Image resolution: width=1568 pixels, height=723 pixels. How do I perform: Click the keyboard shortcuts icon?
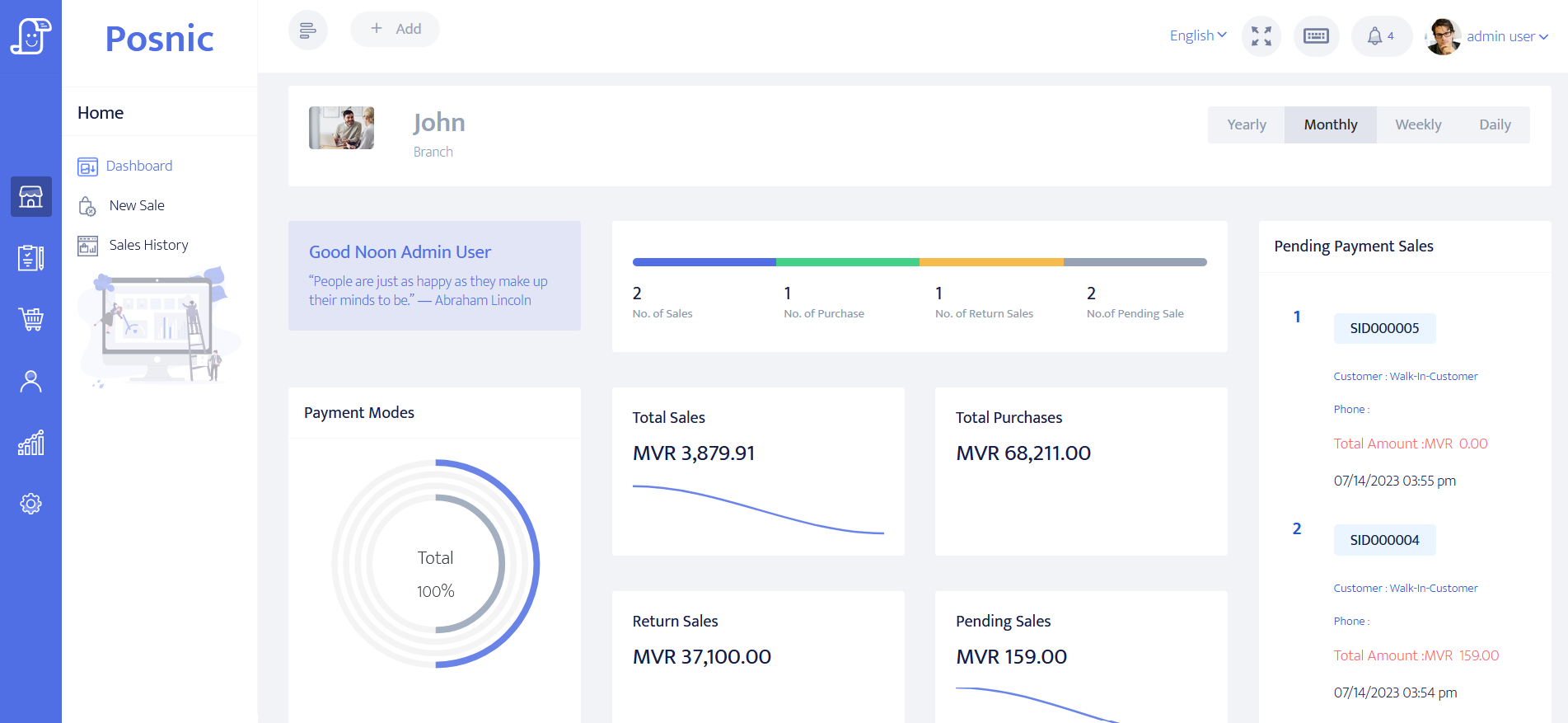pos(1316,36)
